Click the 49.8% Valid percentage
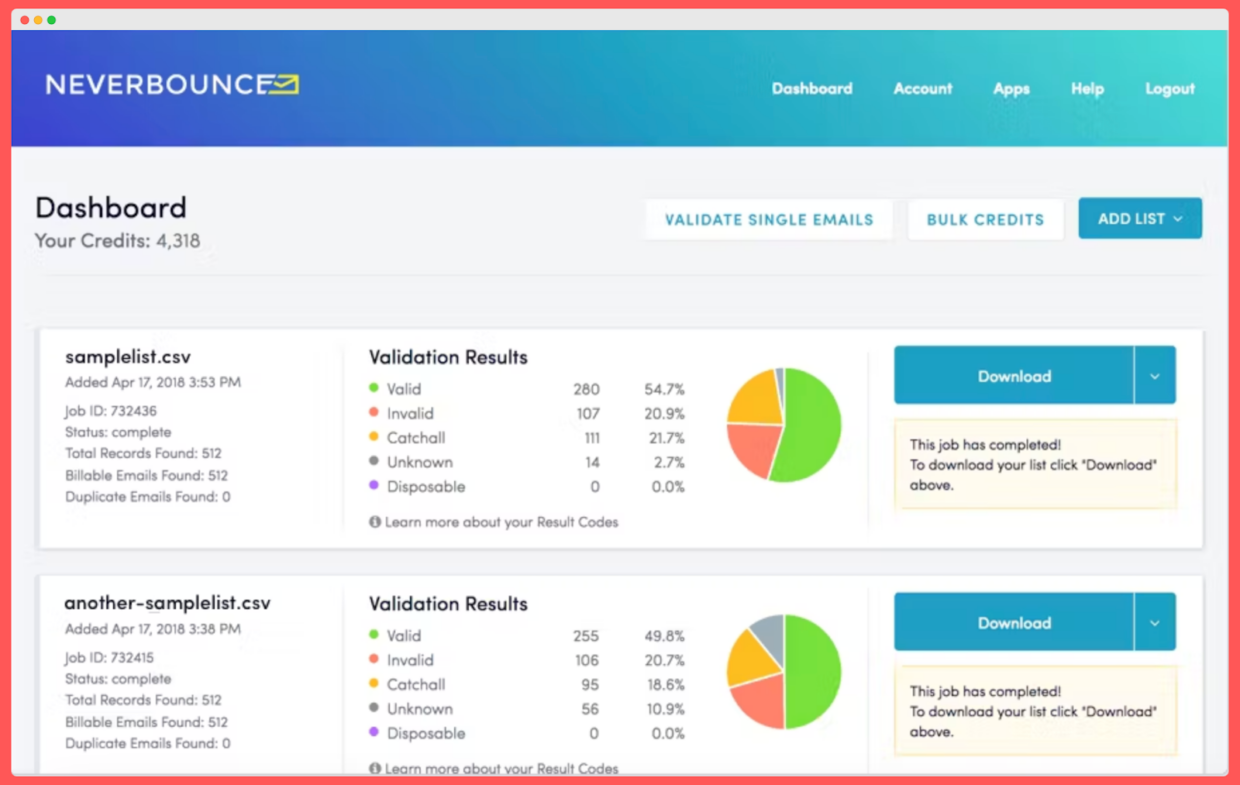Viewport: 1240px width, 785px height. (x=664, y=636)
